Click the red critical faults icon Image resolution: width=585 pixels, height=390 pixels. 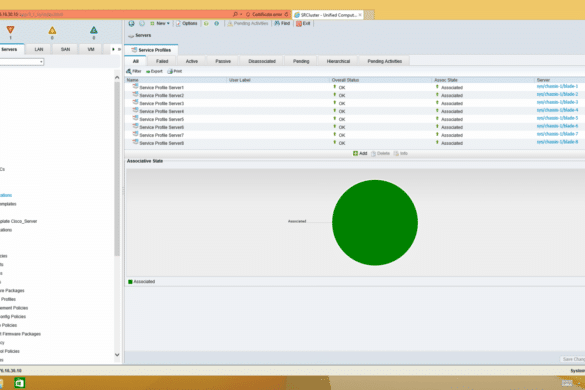(10, 29)
